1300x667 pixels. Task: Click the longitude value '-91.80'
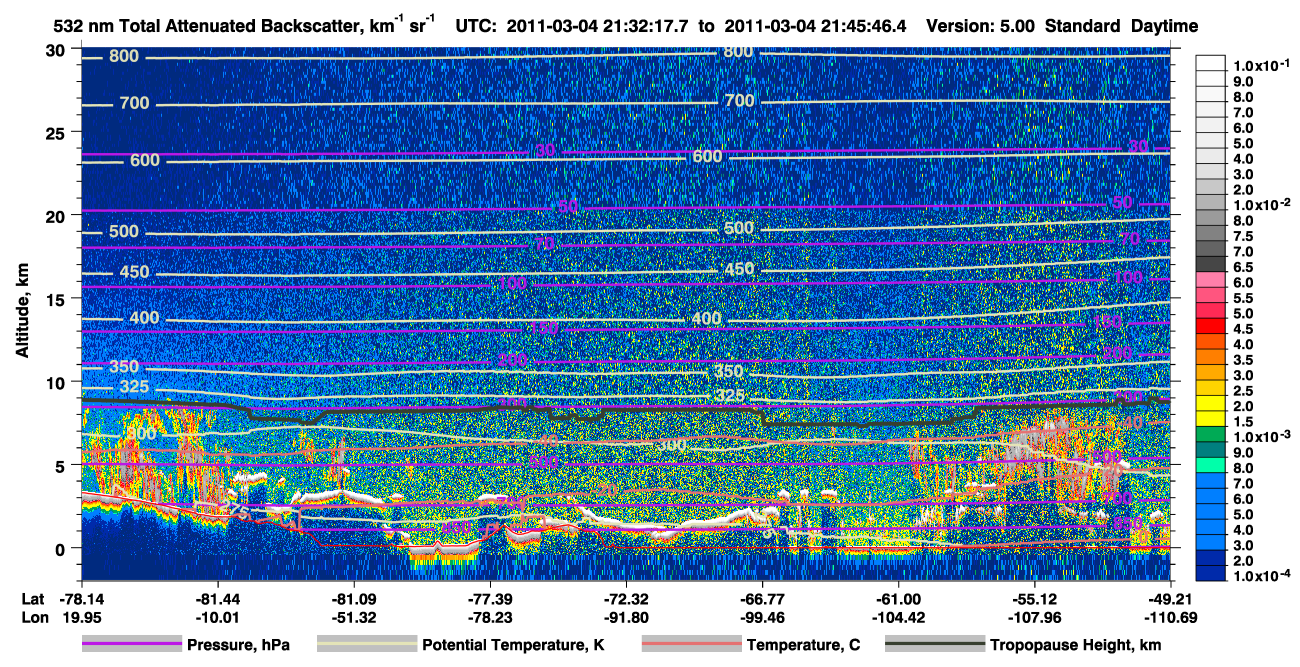pyautogui.click(x=625, y=617)
